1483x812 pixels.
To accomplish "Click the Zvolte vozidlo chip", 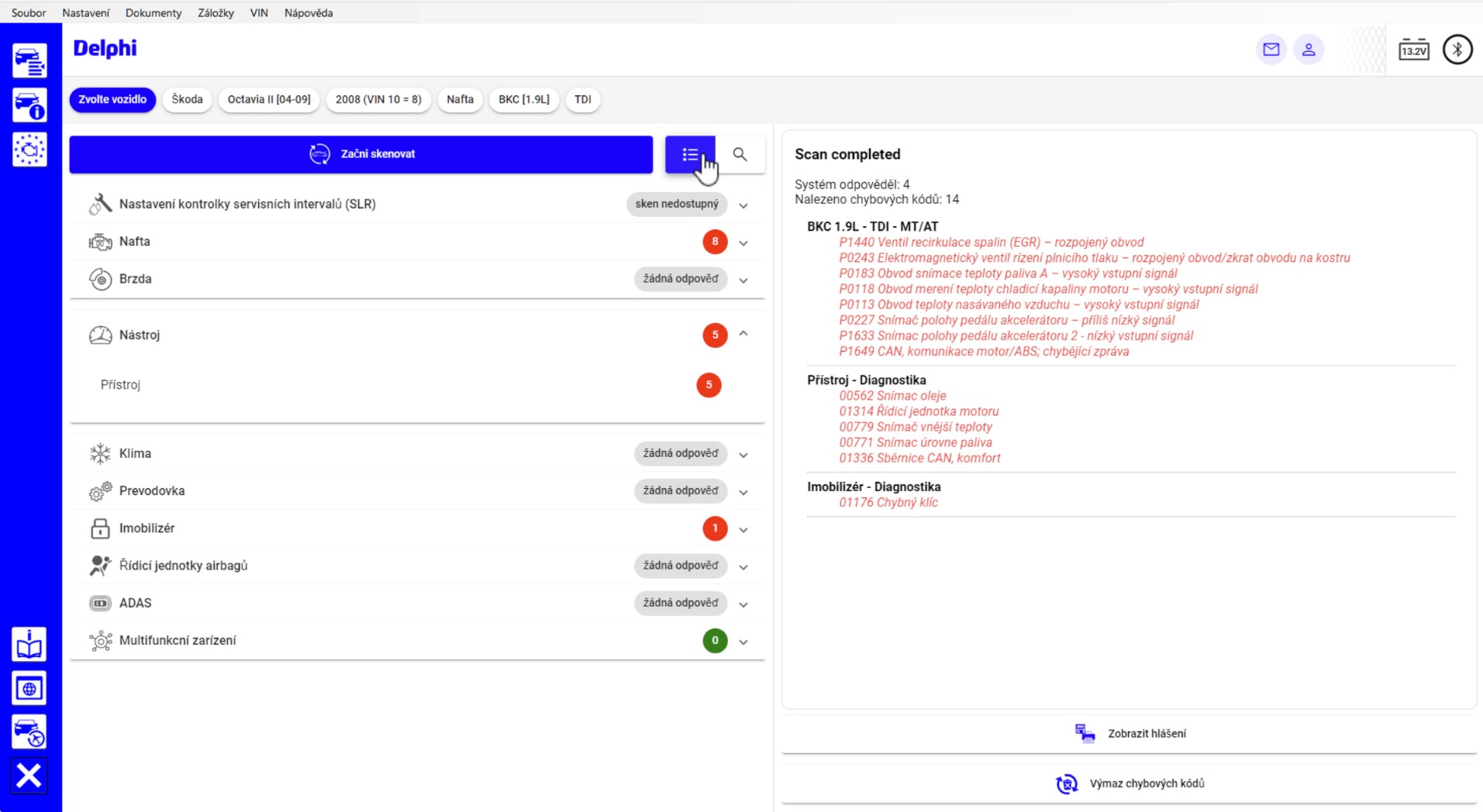I will pos(112,99).
